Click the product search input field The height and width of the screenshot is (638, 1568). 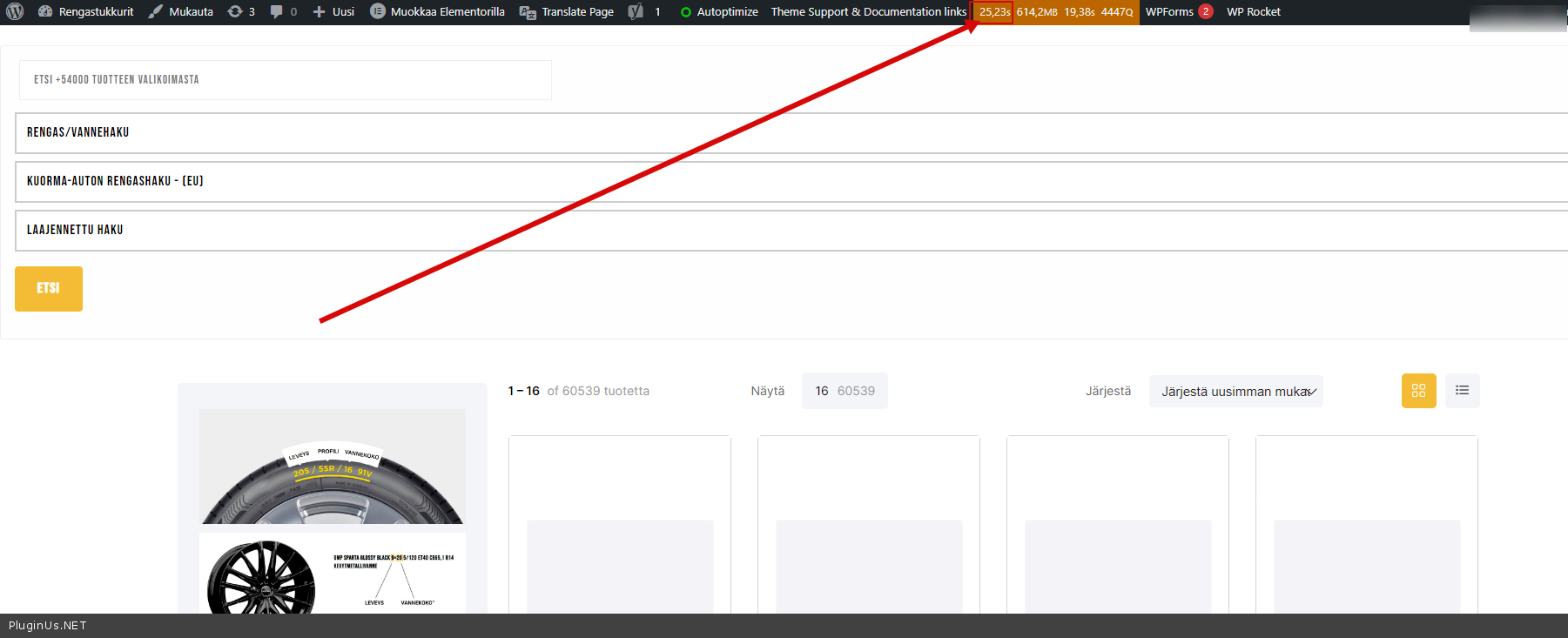coord(285,80)
